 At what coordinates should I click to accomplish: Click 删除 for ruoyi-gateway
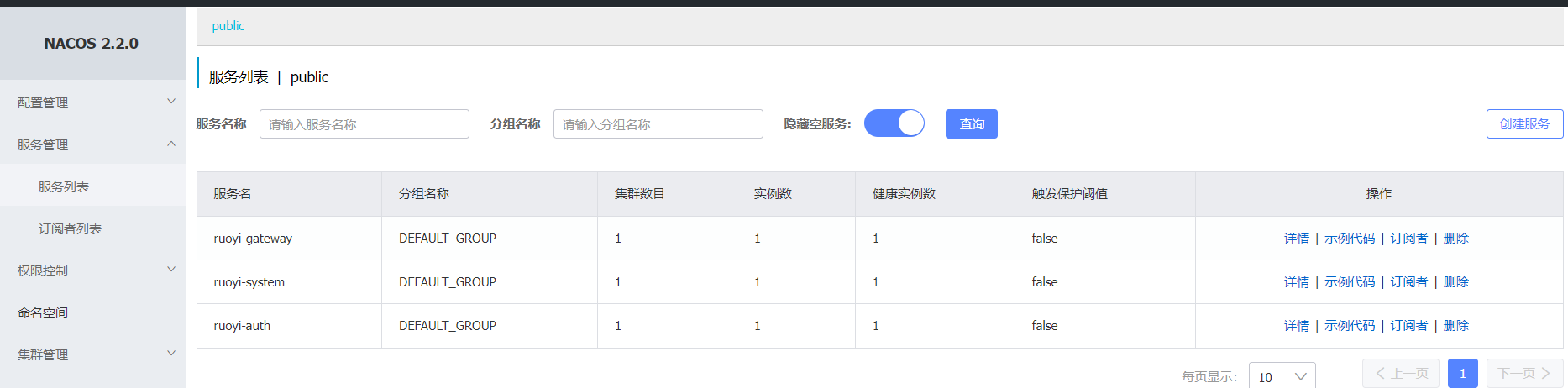(1456, 239)
